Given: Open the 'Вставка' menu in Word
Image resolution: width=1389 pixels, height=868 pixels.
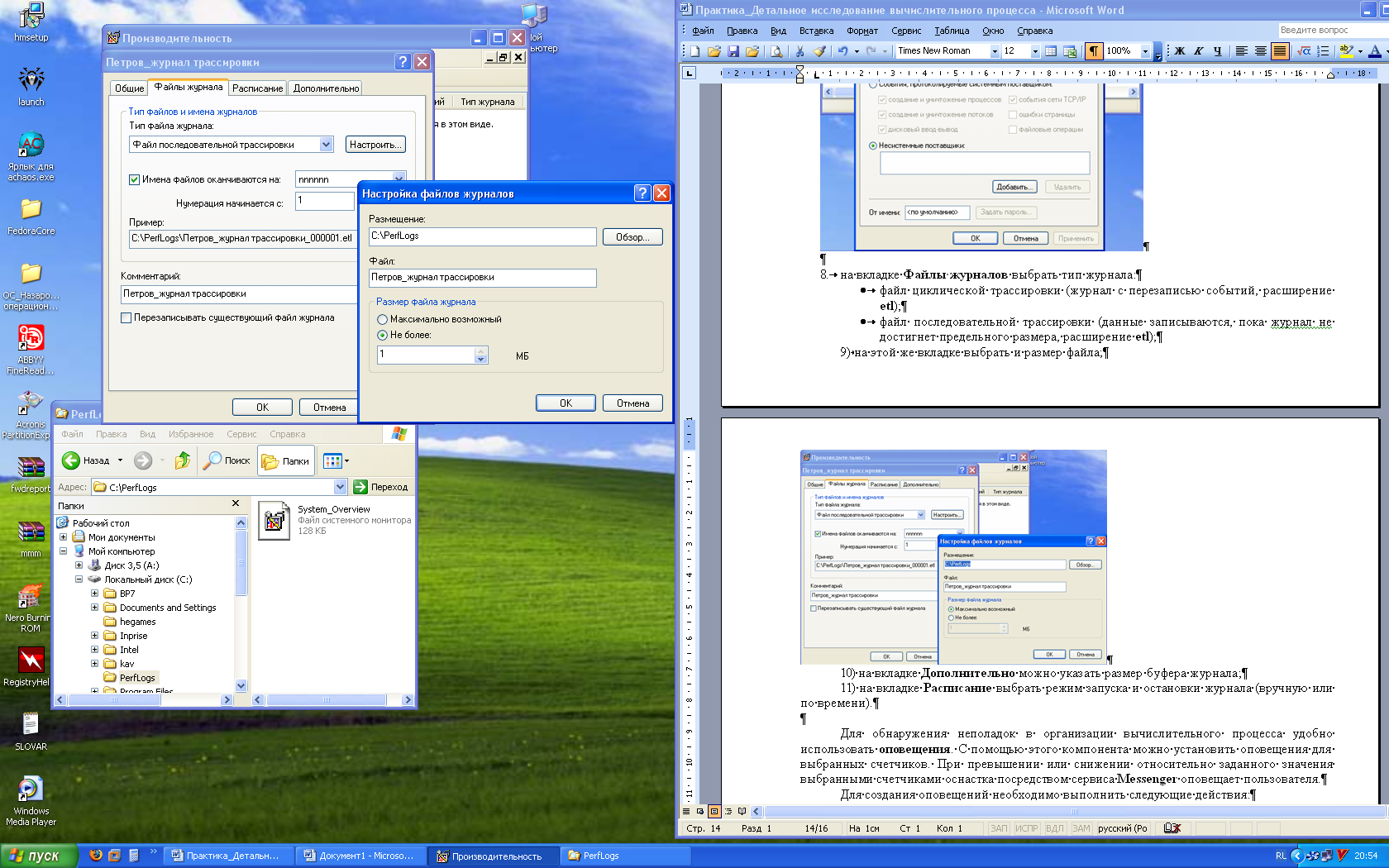Looking at the screenshot, I should coord(816,31).
